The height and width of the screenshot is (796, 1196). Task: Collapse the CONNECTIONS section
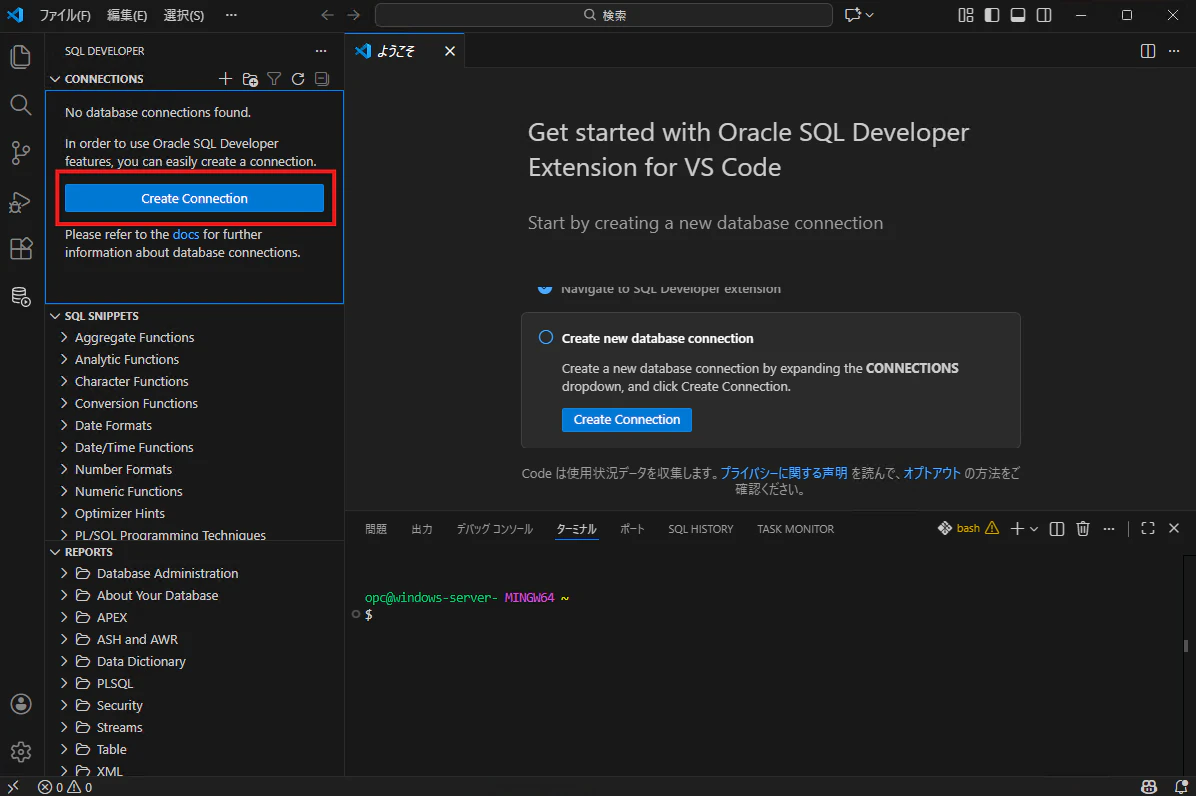(x=55, y=79)
